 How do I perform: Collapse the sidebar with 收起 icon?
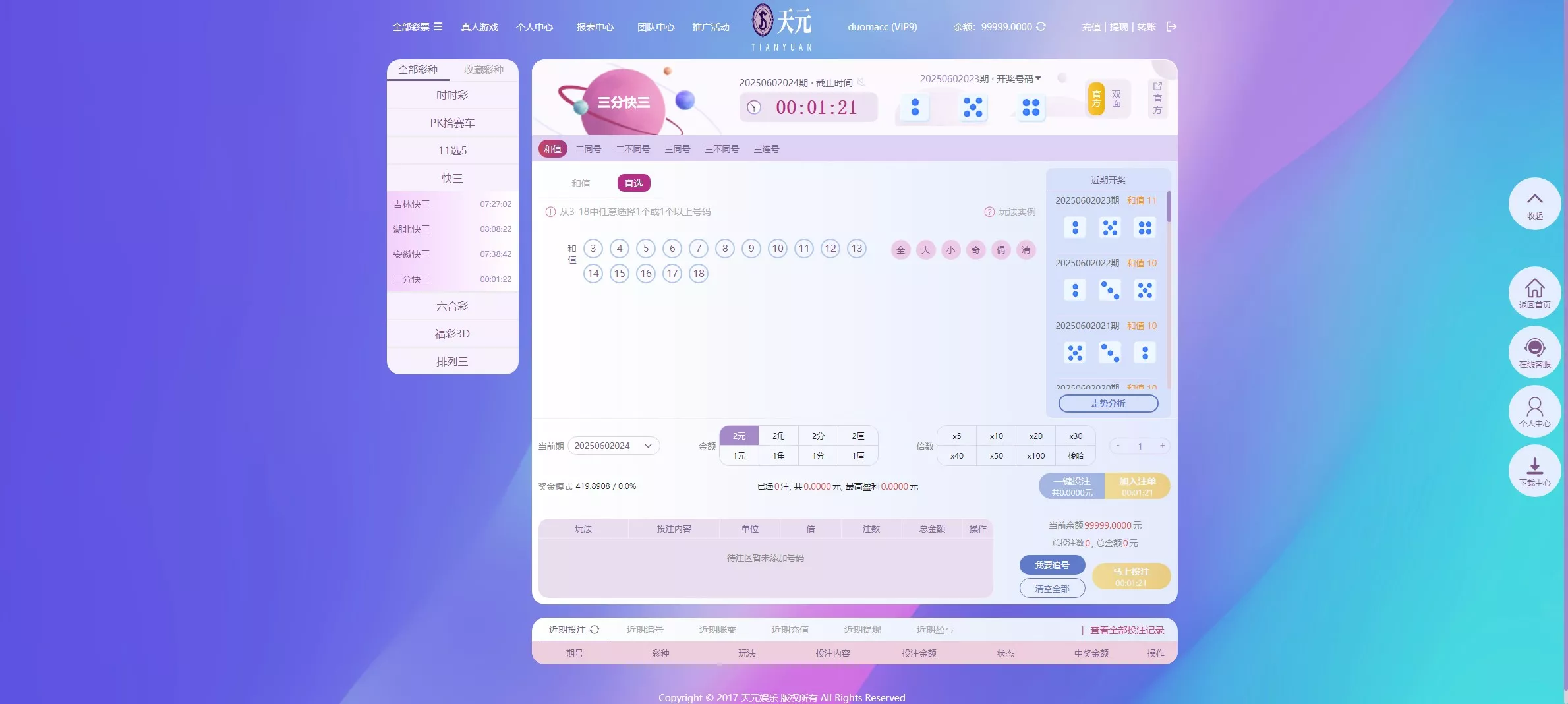tap(1534, 203)
